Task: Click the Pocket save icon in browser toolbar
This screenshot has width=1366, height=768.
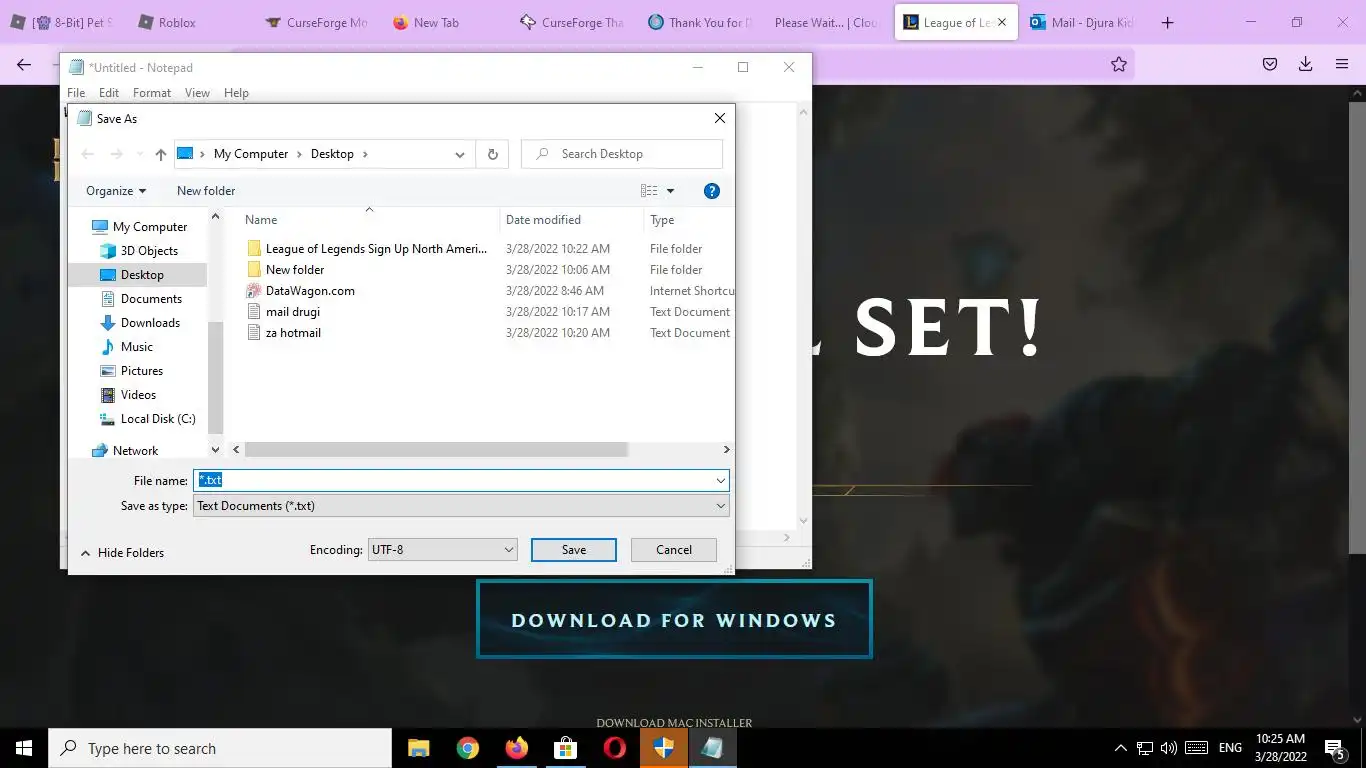Action: click(x=1270, y=64)
